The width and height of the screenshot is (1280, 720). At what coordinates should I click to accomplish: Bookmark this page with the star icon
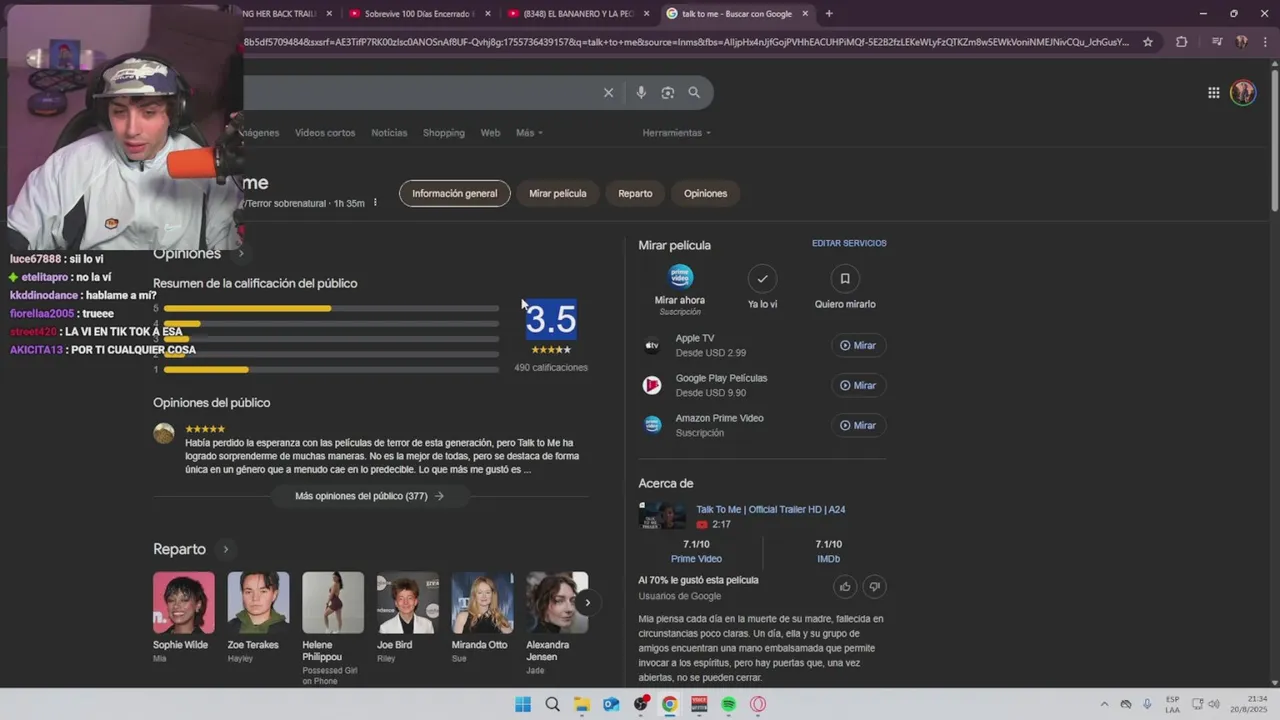coord(1148,42)
